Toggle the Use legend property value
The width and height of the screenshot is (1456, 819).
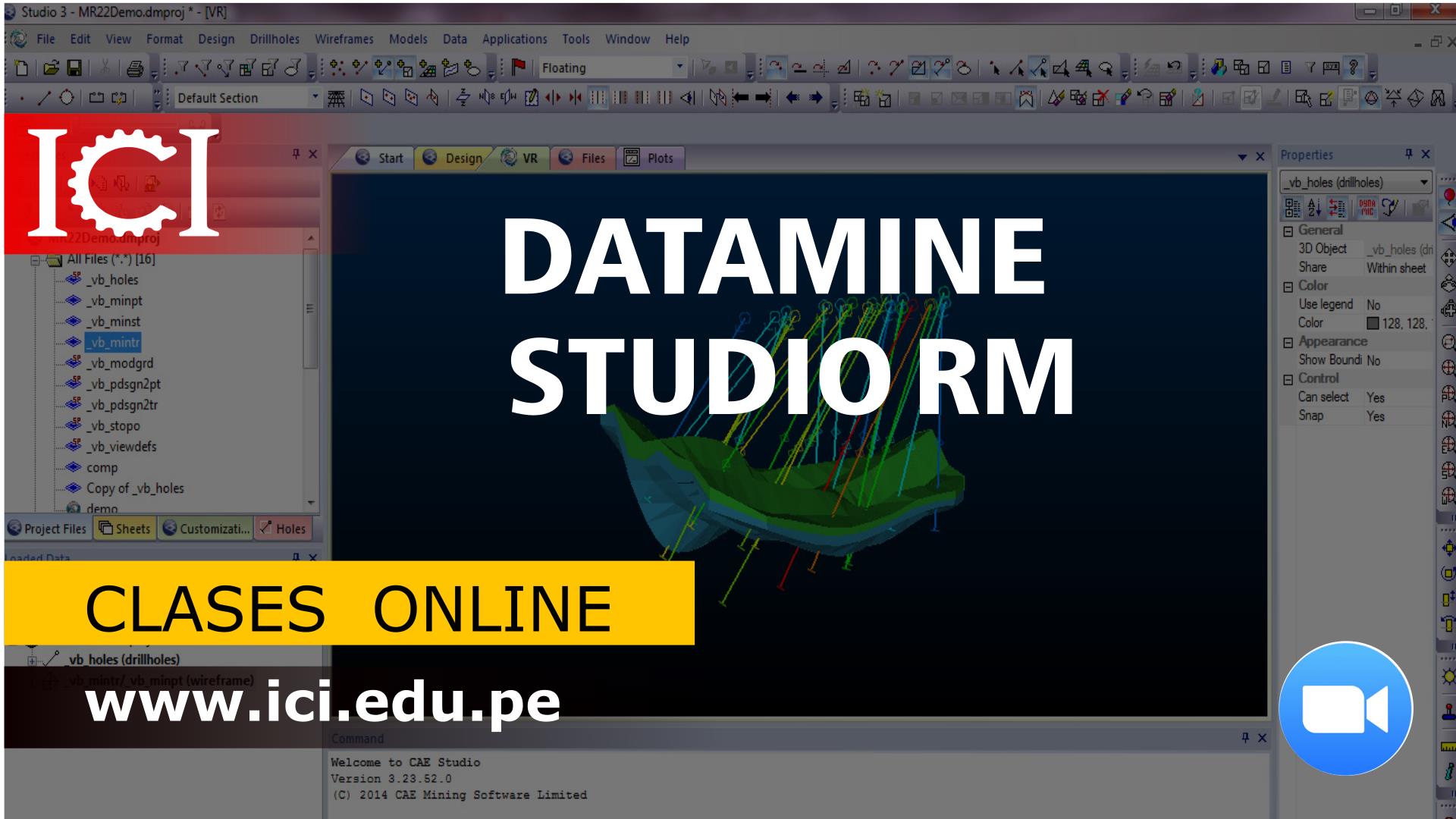point(1398,305)
